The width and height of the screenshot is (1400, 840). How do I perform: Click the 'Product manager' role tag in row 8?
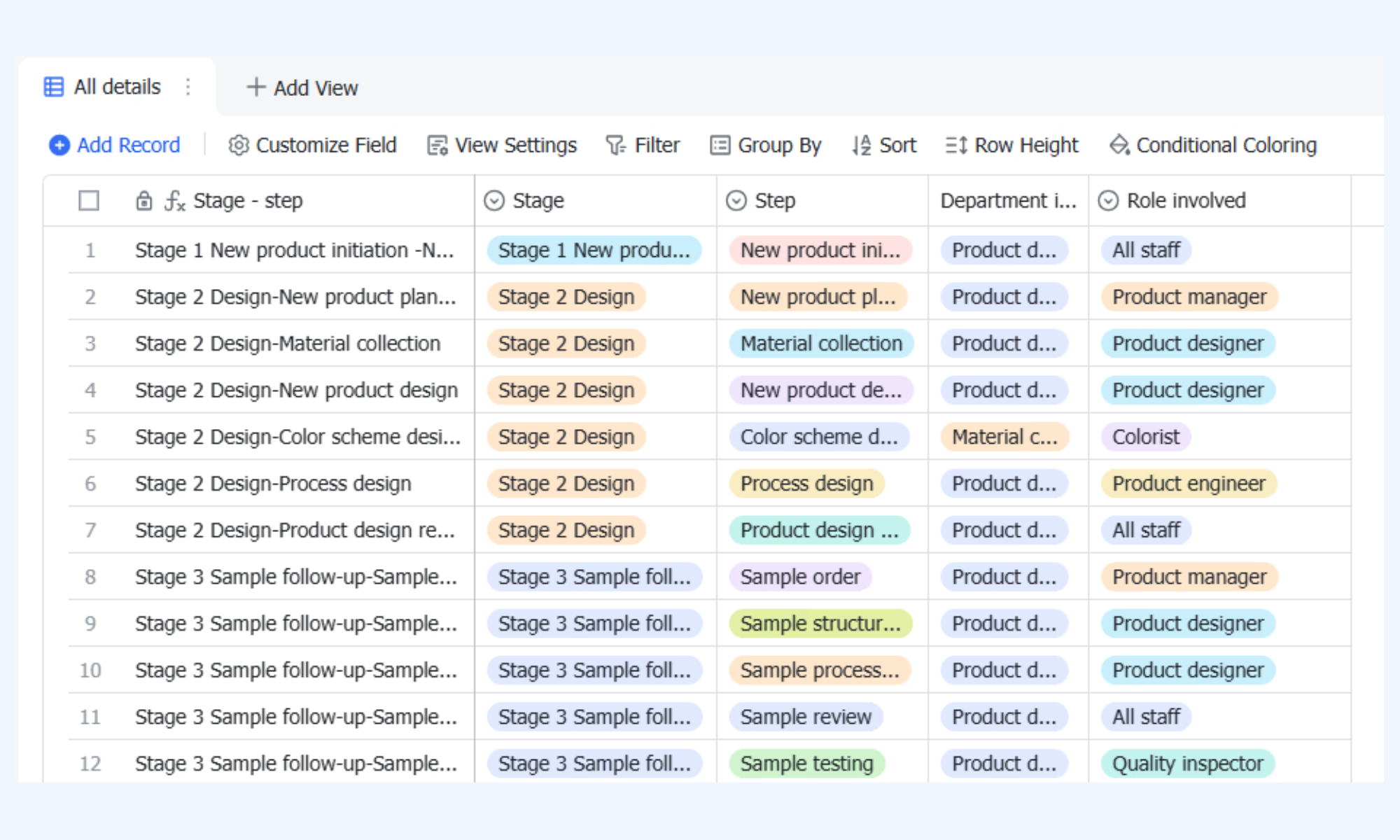pos(1189,577)
